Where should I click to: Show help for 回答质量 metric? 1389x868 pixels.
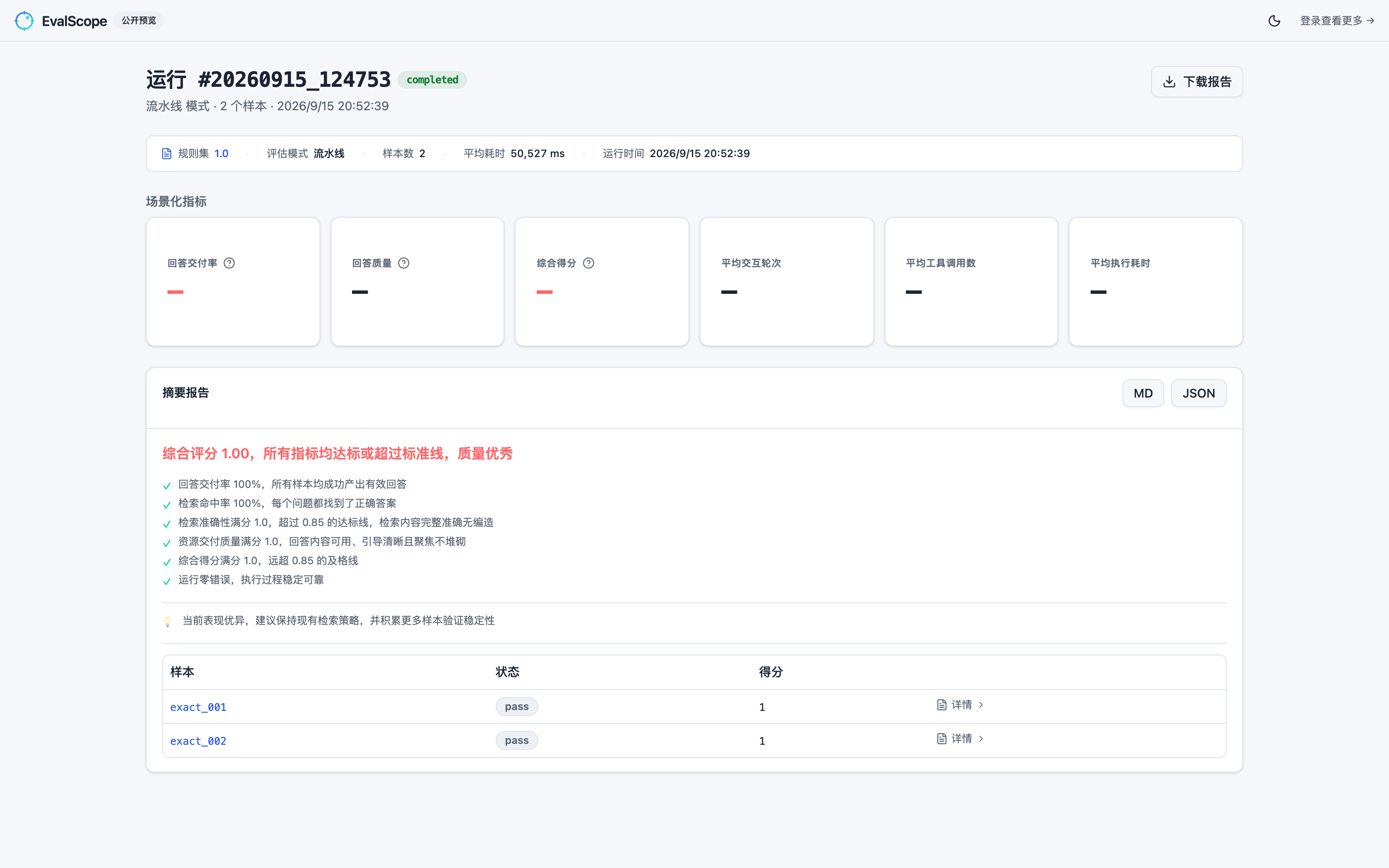pos(404,263)
